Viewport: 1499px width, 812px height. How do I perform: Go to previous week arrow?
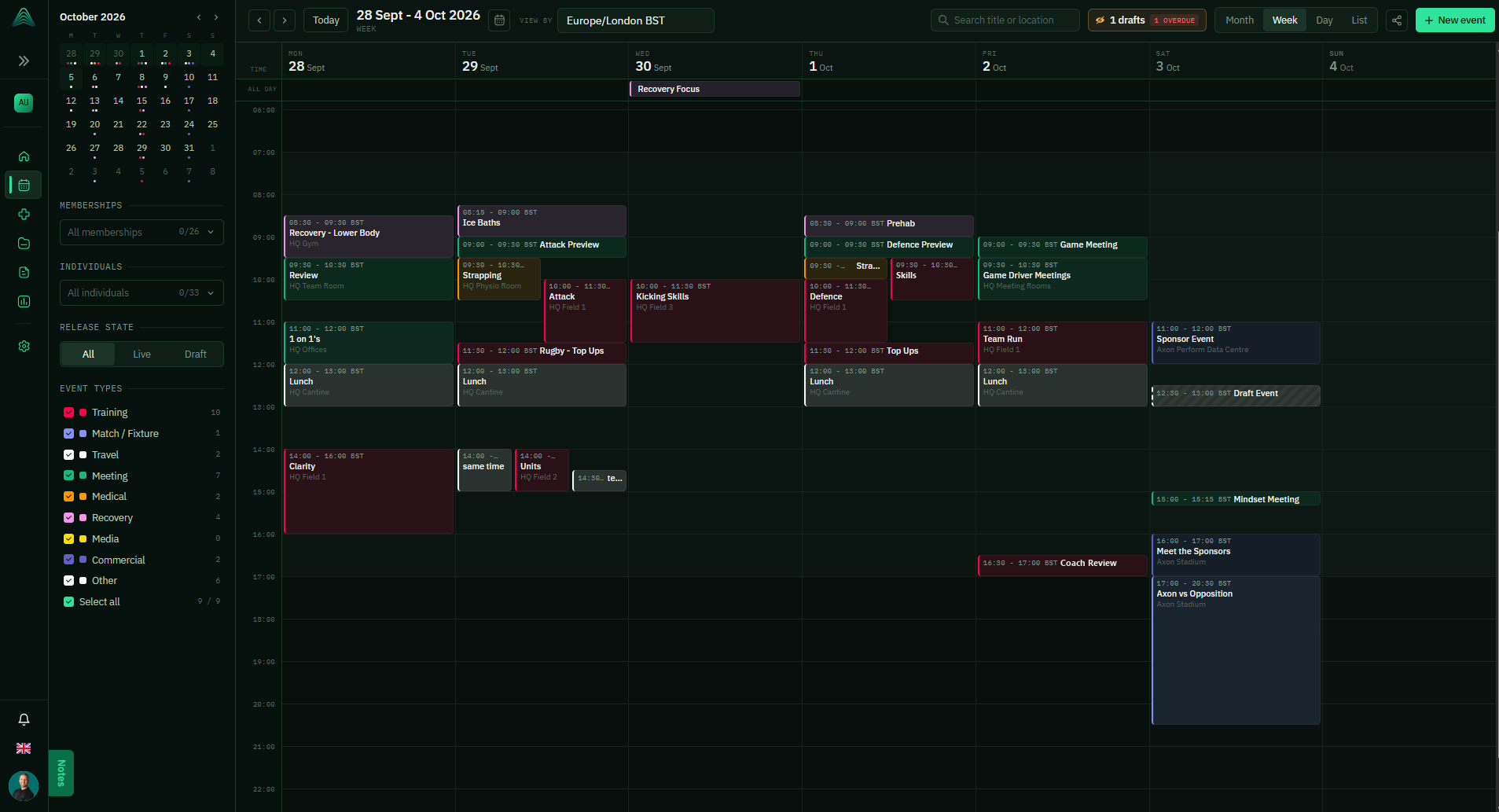coord(259,20)
